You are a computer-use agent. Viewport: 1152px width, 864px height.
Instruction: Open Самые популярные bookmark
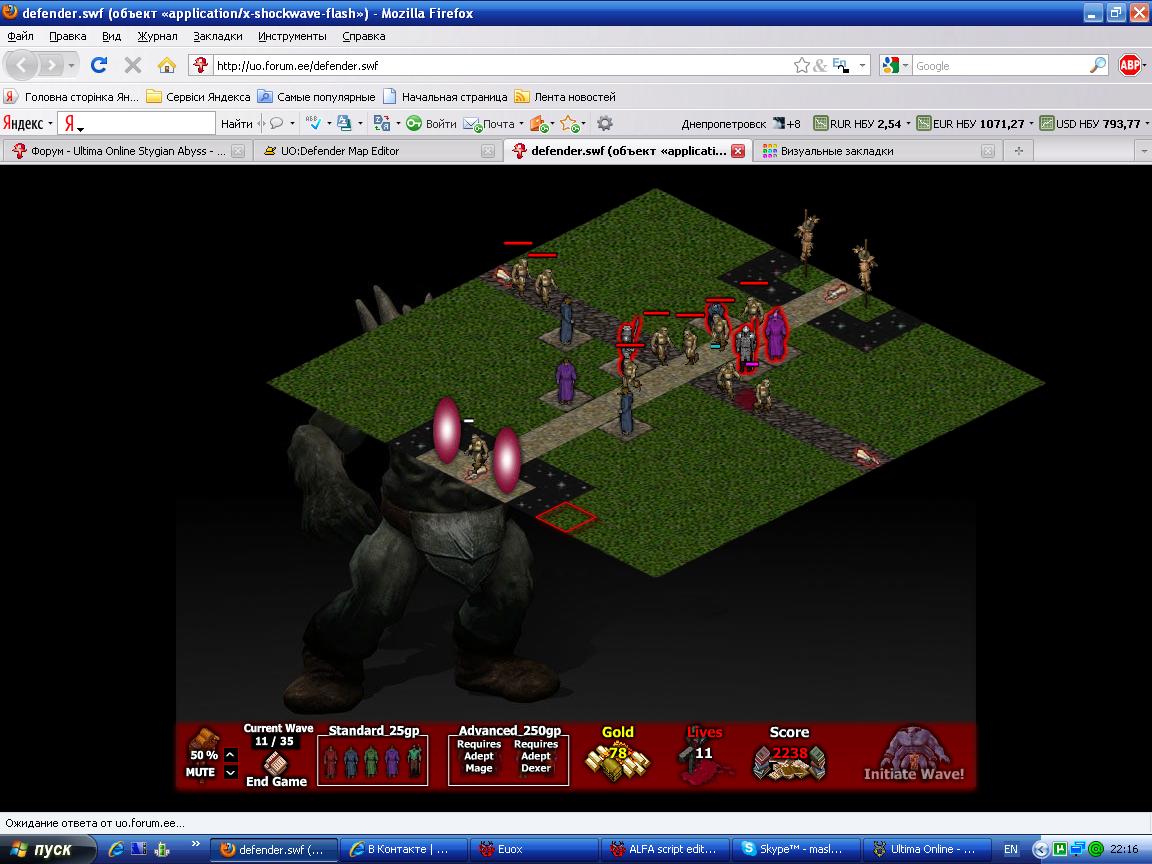coord(317,96)
